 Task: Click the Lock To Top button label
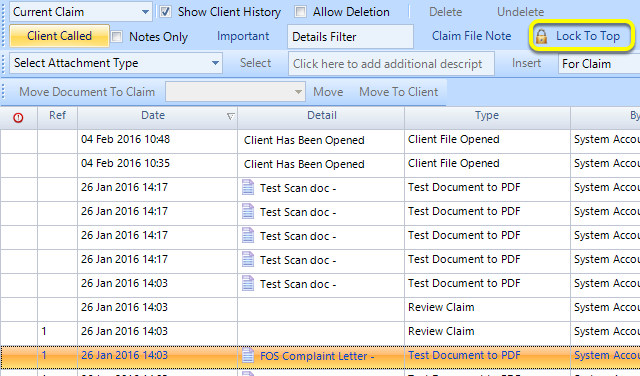[x=588, y=36]
